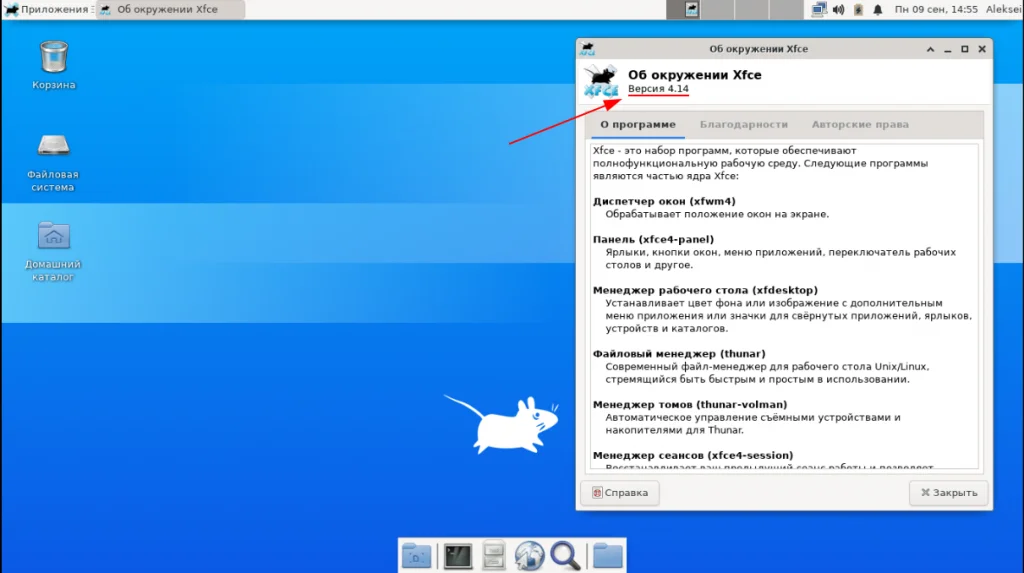Click the Файловый менеджер (thunar) heading
This screenshot has width=1024, height=573.
pyautogui.click(x=679, y=353)
